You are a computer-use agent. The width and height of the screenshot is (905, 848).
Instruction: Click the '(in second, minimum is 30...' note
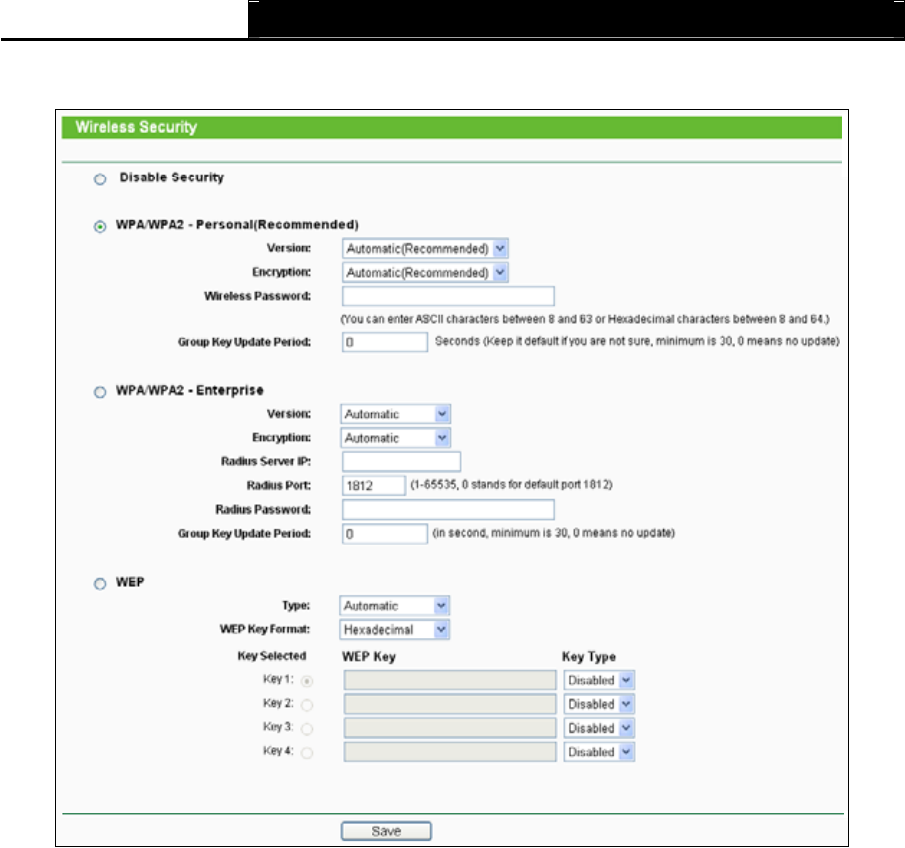pyautogui.click(x=554, y=533)
